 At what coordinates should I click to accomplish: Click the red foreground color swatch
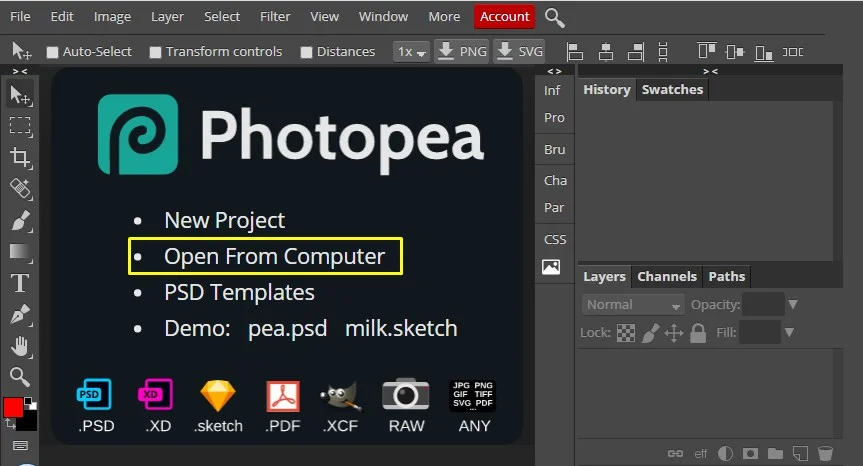click(13, 407)
